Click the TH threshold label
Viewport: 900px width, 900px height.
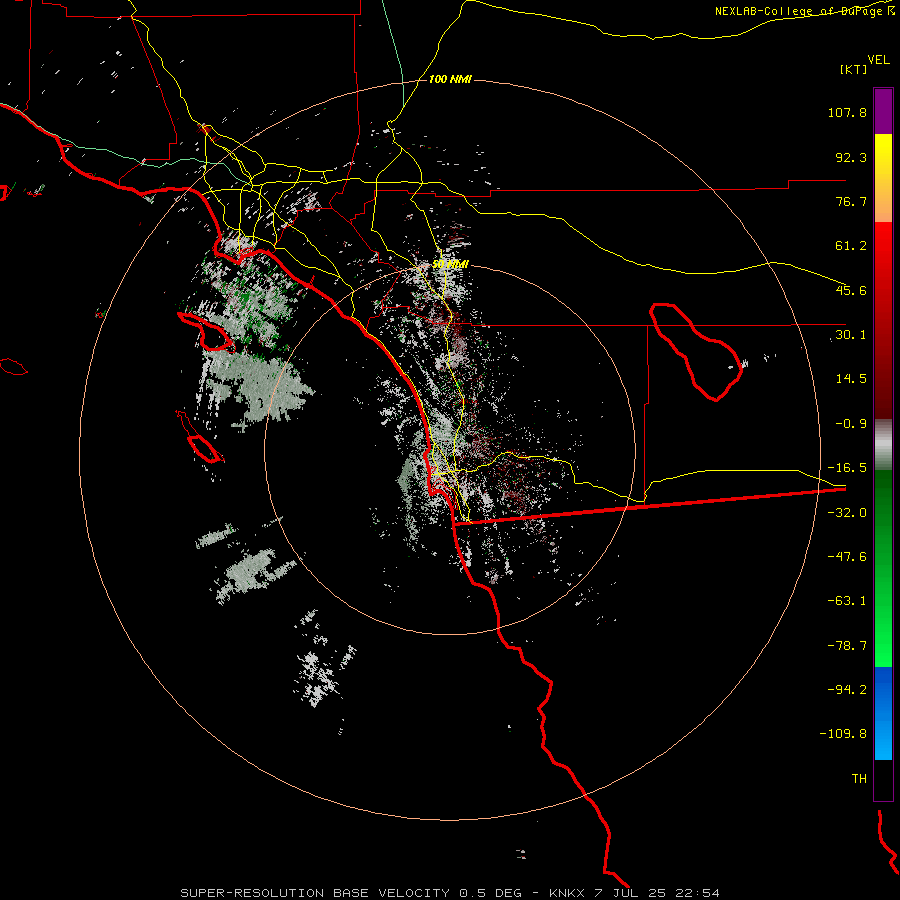click(x=859, y=779)
